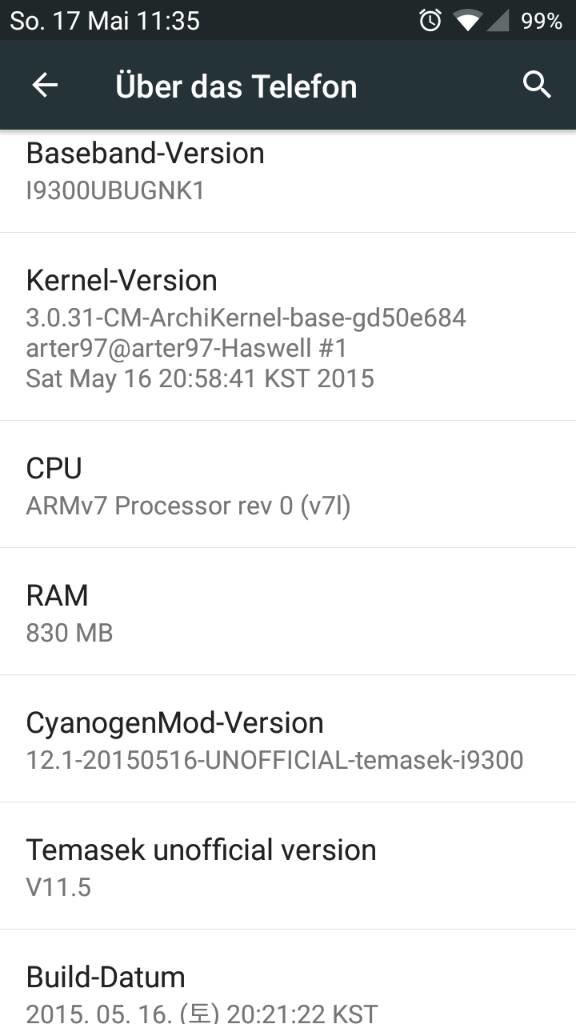Viewport: 576px width, 1024px height.
Task: Tap the arter97@arter97-Haswell kernel line
Action: pyautogui.click(x=186, y=348)
